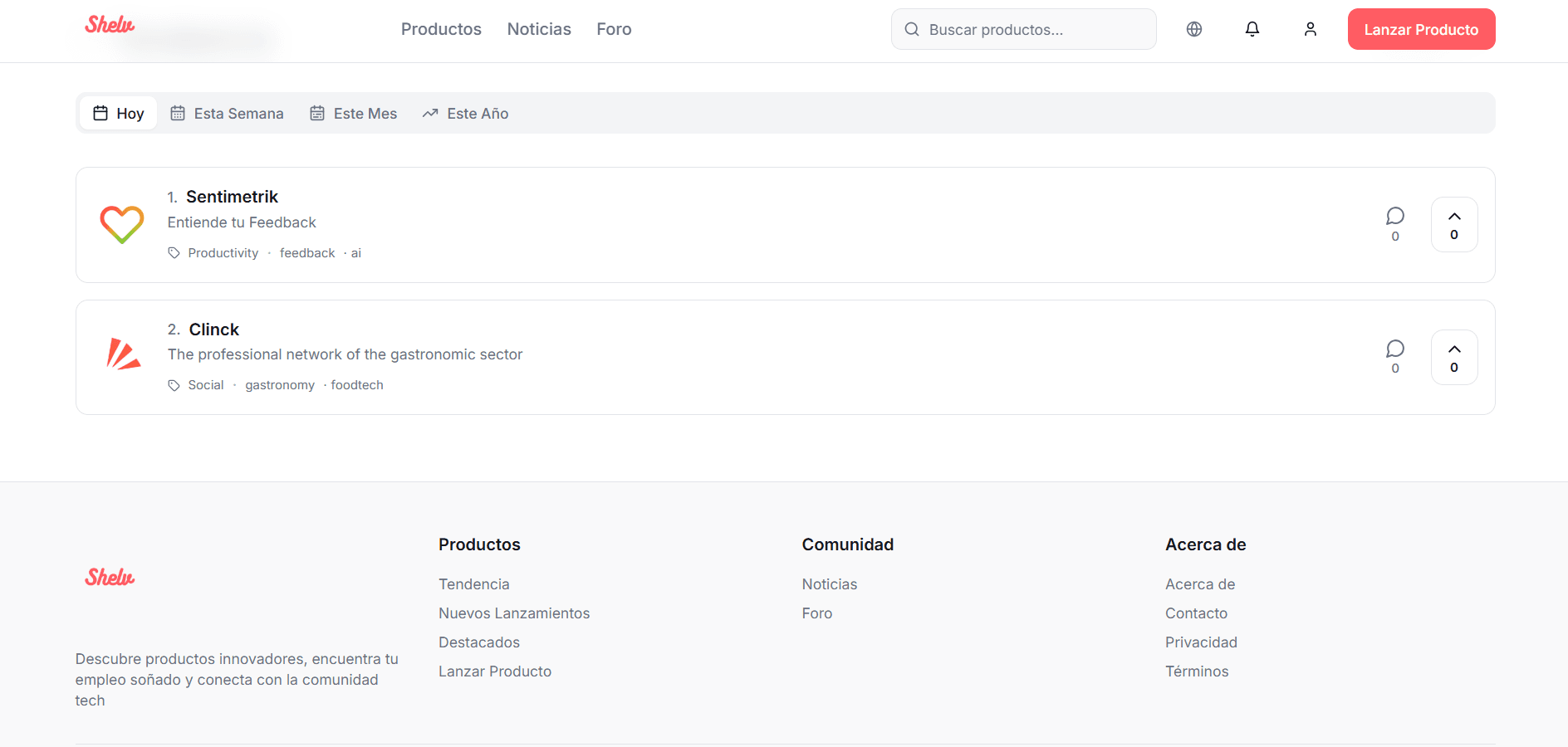This screenshot has width=1568, height=747.
Task: Switch to Este Año tab
Action: (465, 113)
